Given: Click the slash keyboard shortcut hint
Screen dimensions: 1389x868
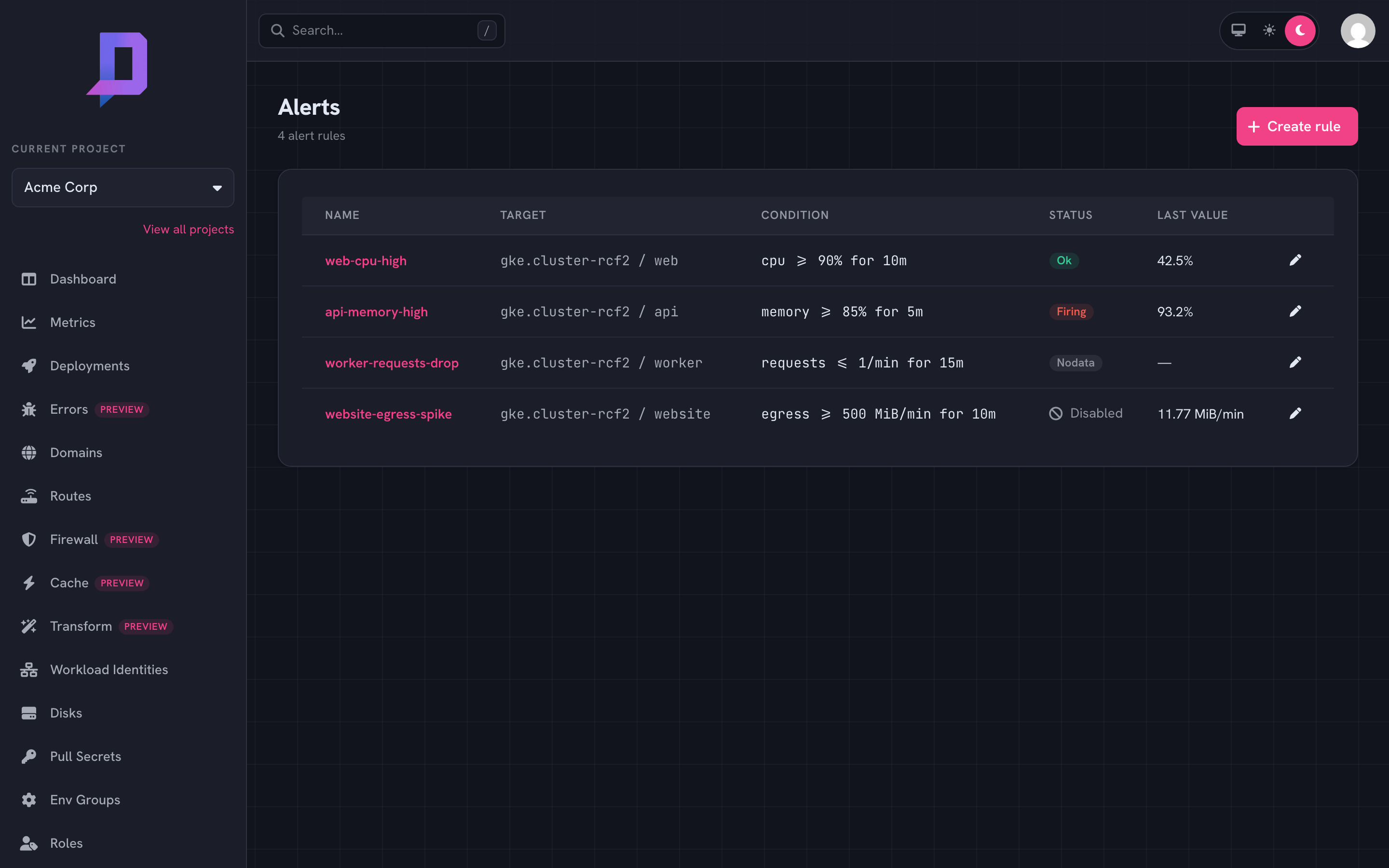Looking at the screenshot, I should [487, 30].
